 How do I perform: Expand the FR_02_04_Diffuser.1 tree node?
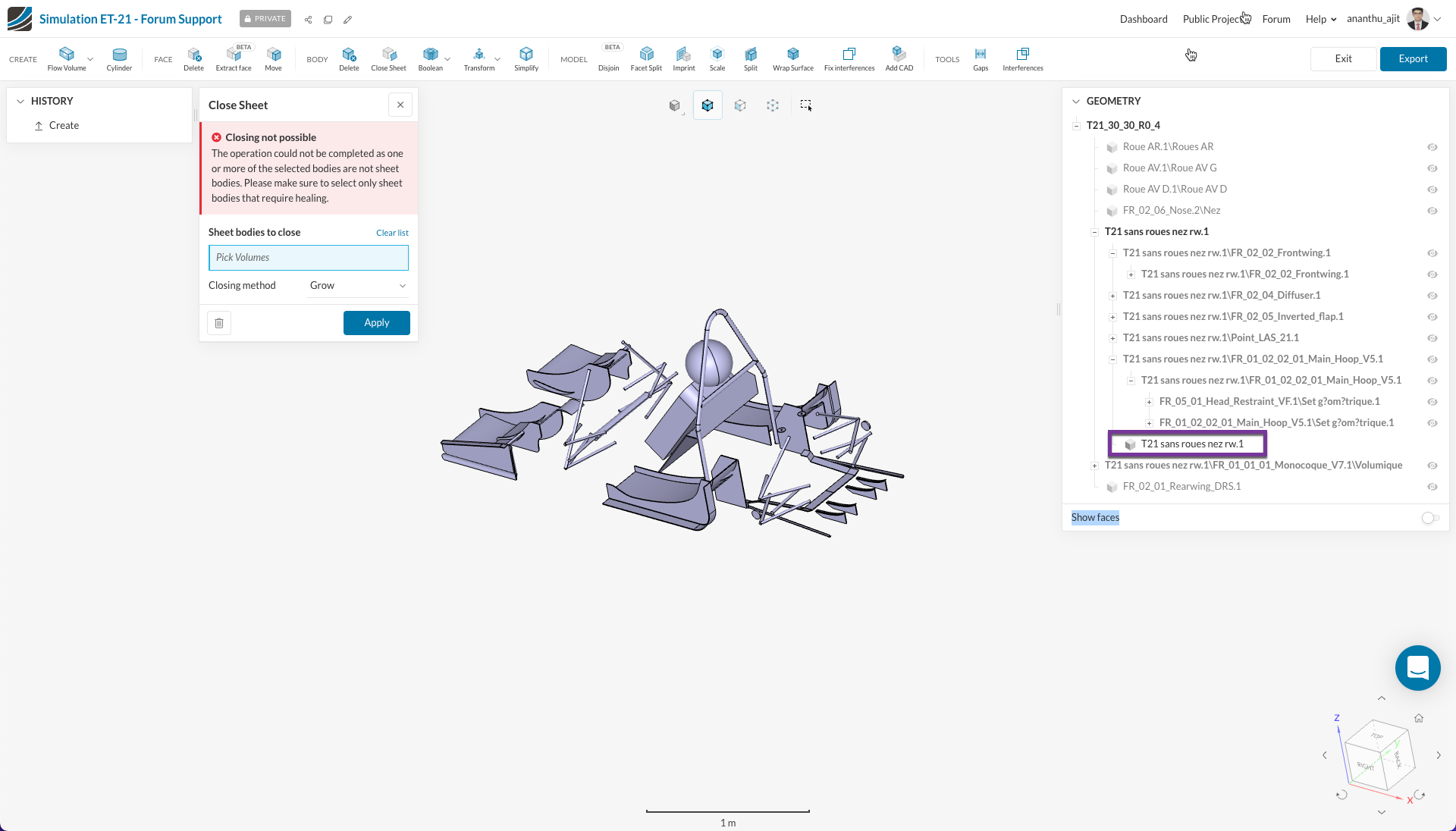pos(1112,296)
